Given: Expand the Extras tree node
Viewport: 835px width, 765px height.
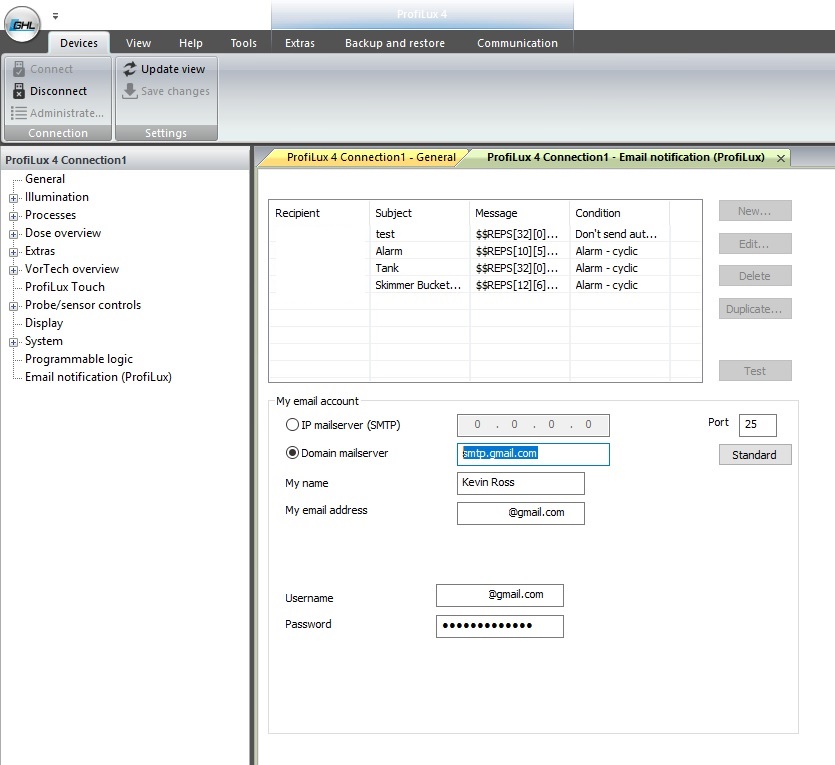Looking at the screenshot, I should 13,252.
